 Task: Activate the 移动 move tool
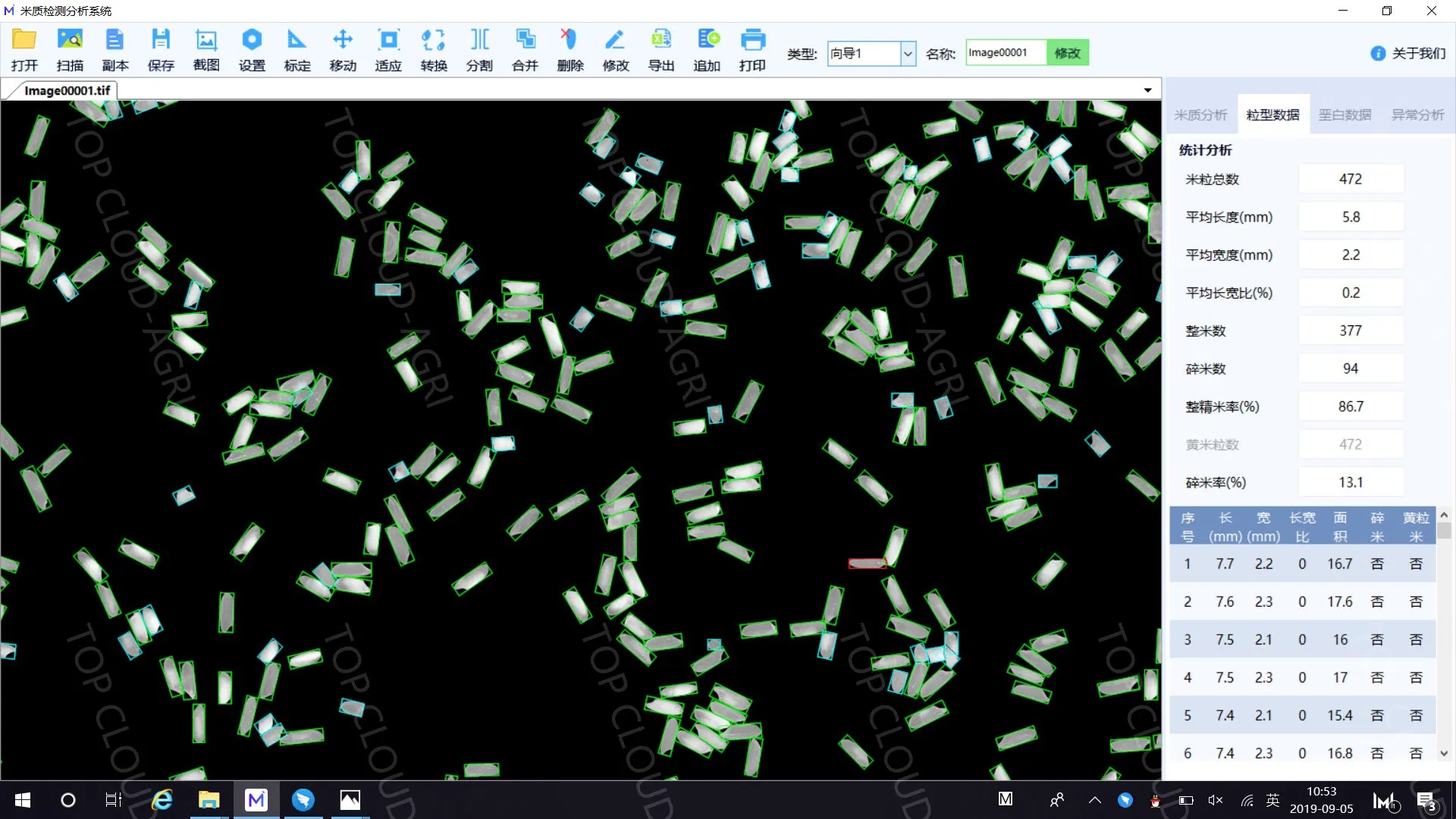pos(343,50)
